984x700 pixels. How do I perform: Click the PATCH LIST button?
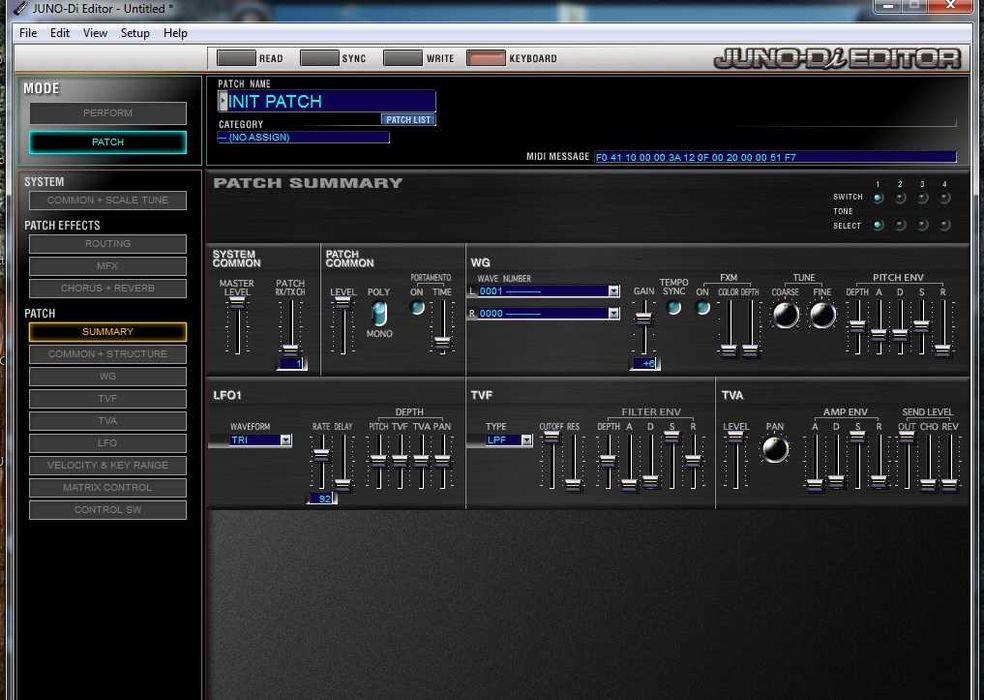pos(408,119)
